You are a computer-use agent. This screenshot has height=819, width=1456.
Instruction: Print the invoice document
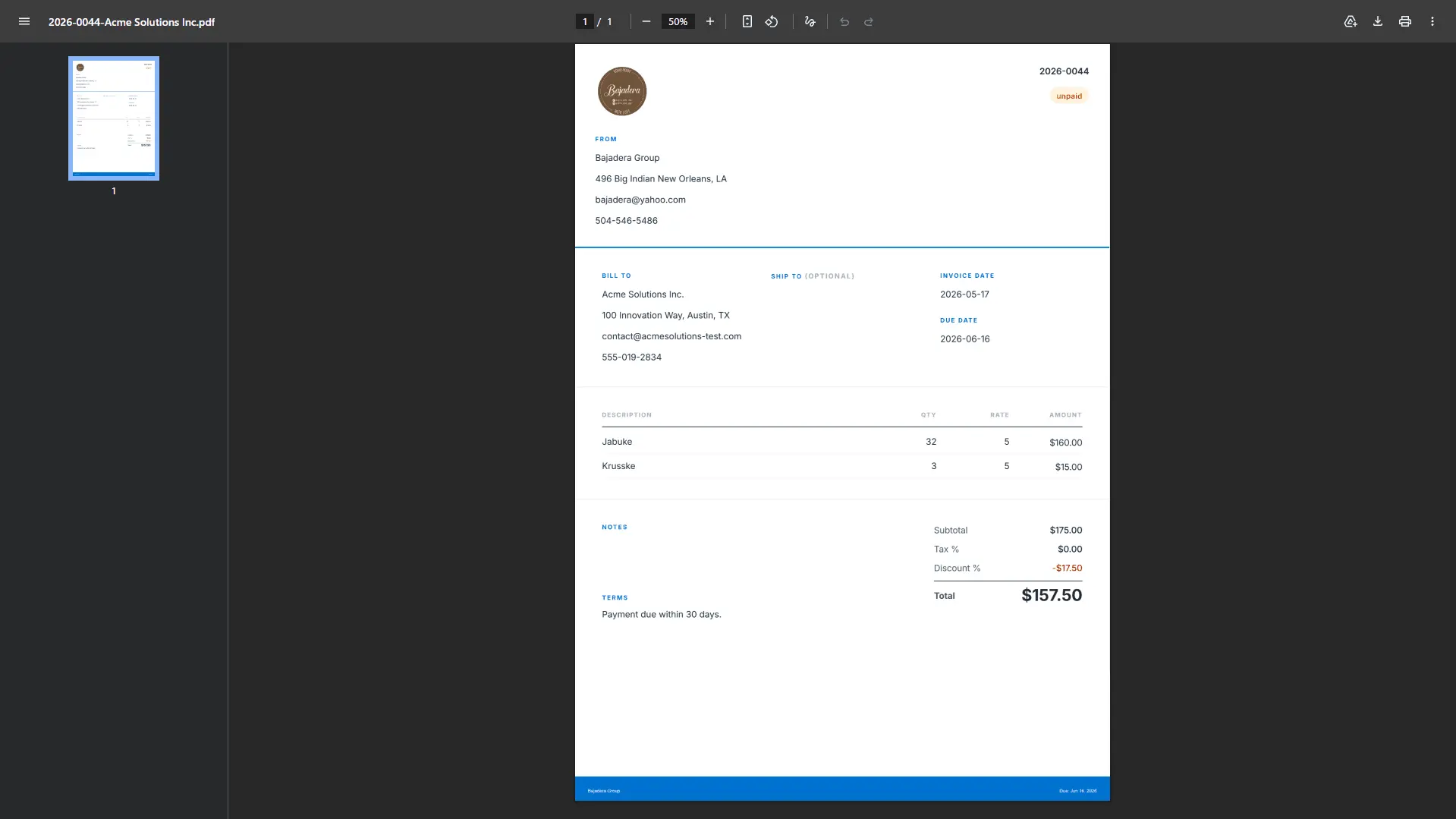(1405, 21)
